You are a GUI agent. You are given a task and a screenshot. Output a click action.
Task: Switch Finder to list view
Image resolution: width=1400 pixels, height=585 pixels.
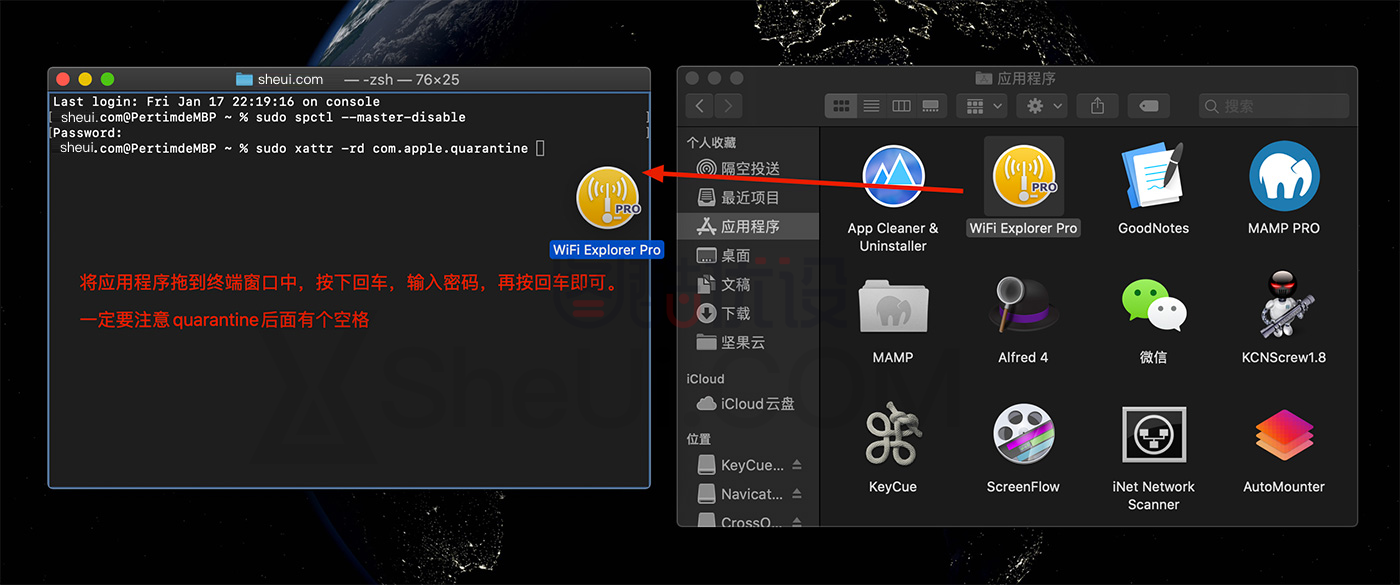tap(871, 105)
